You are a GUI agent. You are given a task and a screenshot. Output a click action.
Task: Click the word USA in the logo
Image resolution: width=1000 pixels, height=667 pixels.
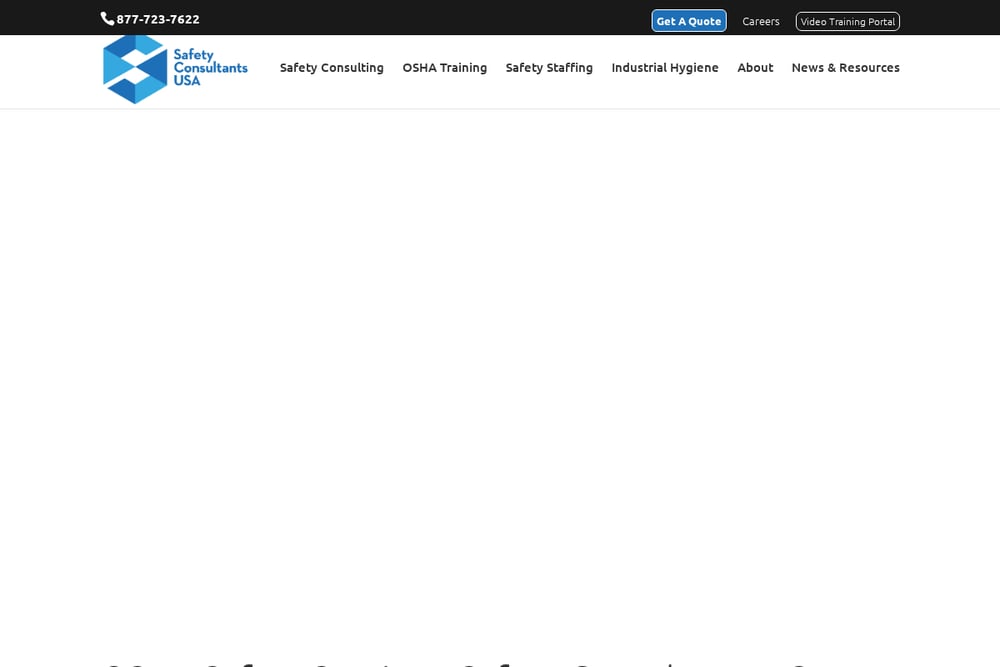click(187, 81)
